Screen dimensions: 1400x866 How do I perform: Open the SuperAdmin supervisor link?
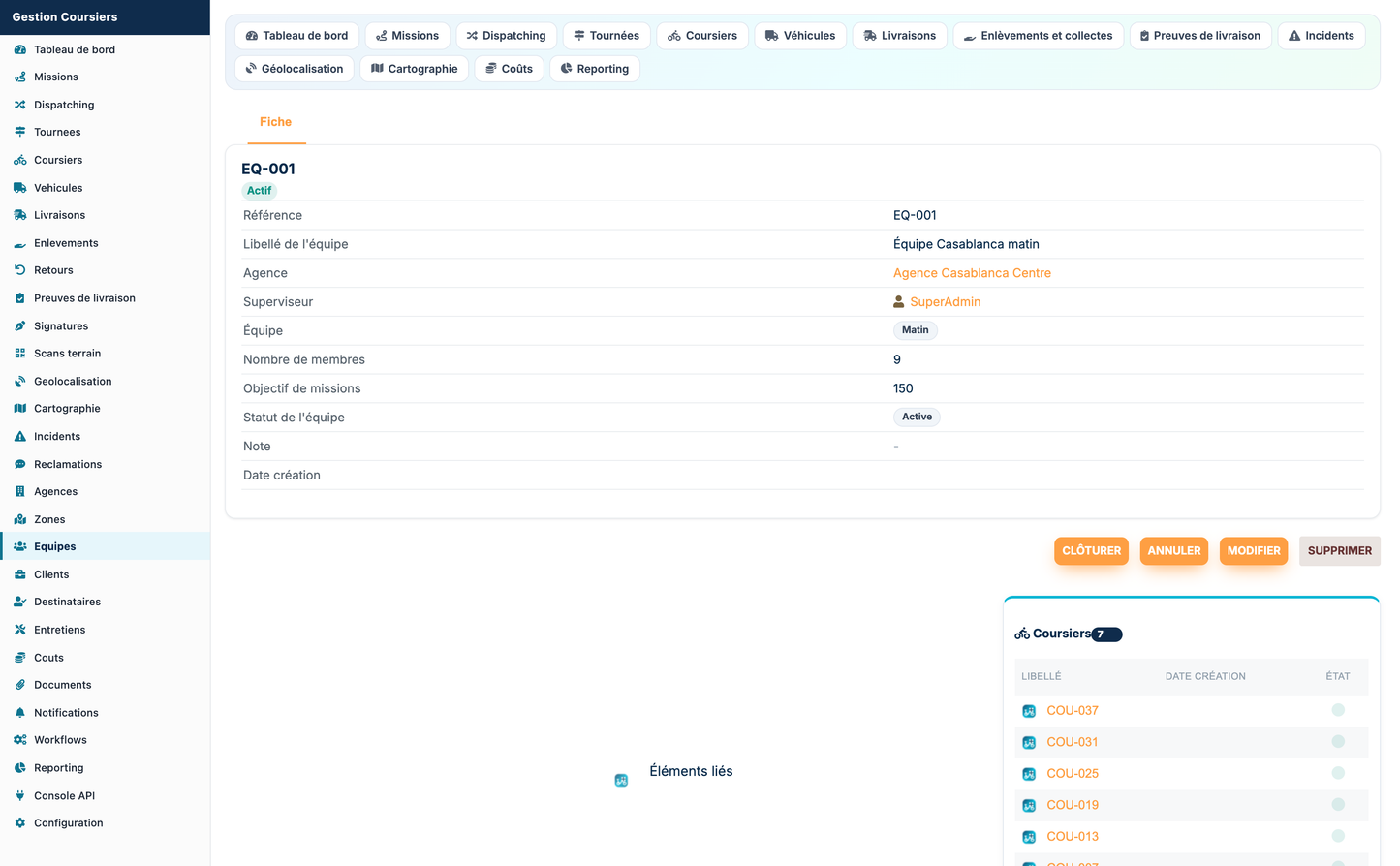(945, 302)
